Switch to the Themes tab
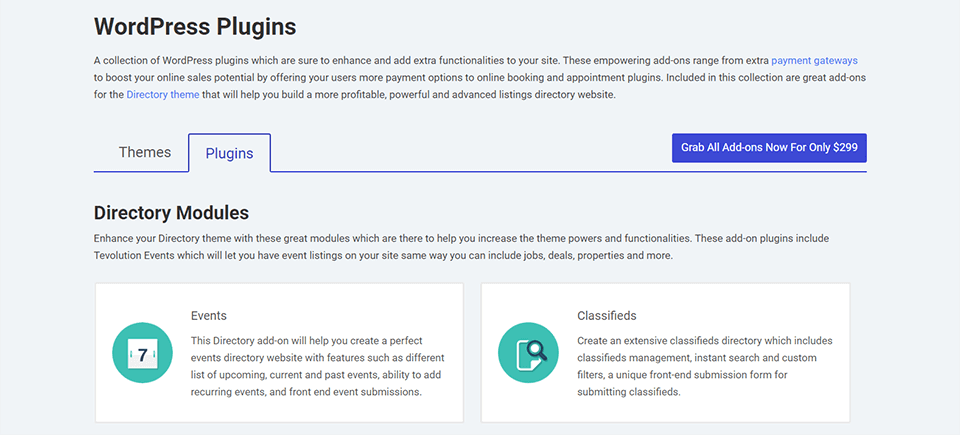 145,152
